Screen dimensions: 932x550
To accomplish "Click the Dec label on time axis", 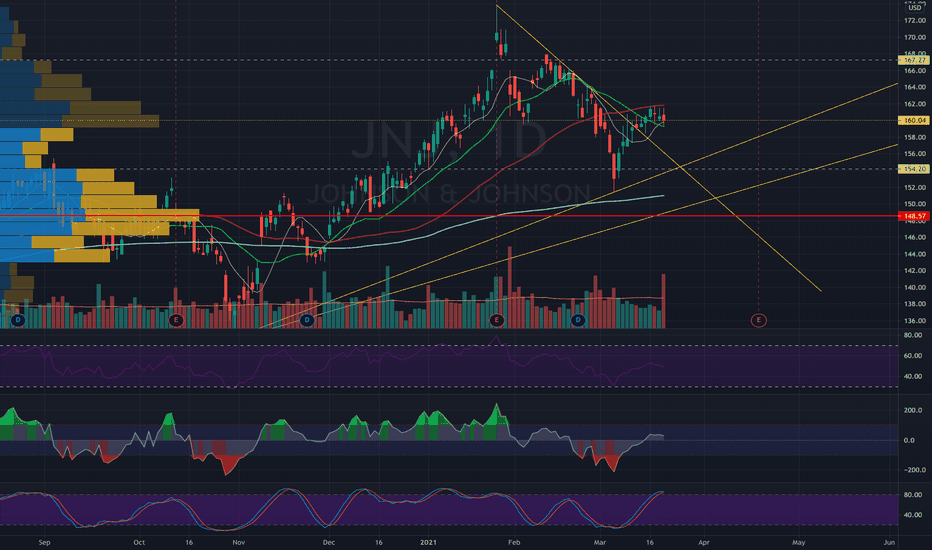I will pos(329,542).
